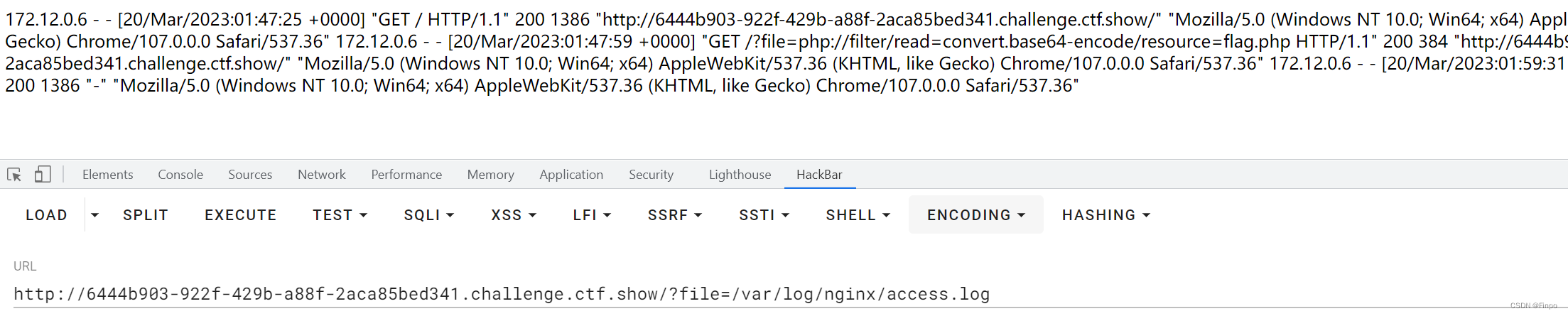Toggle the device toolbar icon

pos(43,175)
